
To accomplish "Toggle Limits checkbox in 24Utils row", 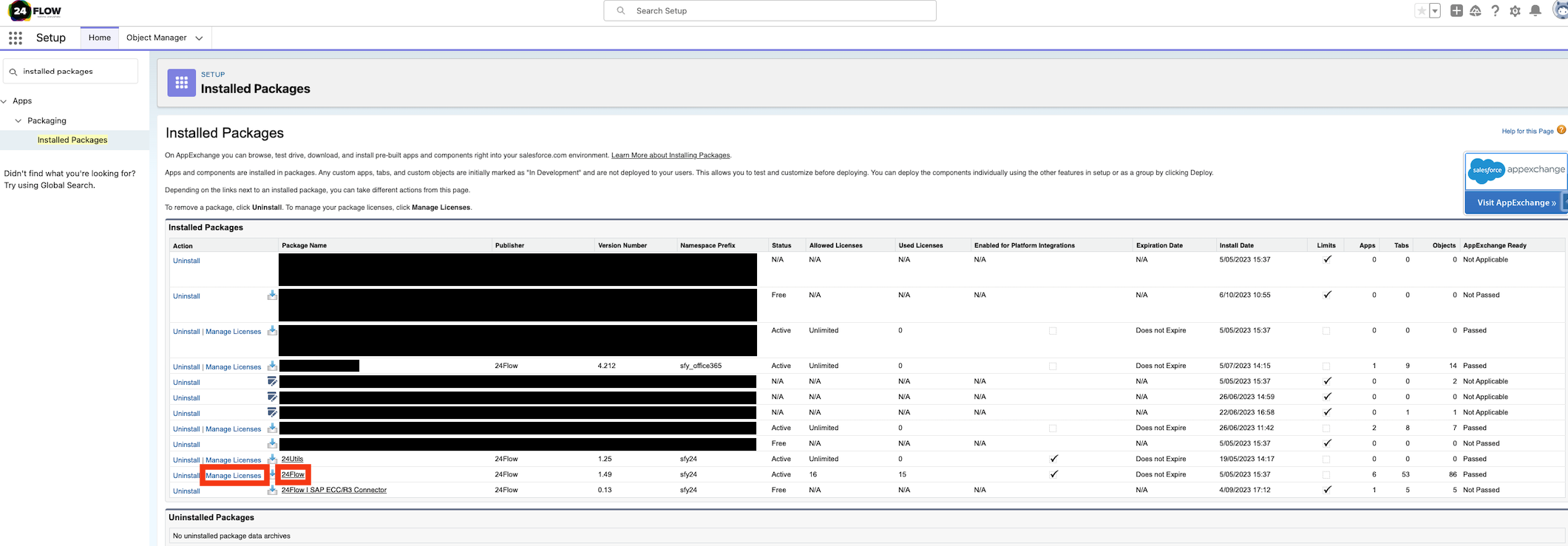I will pyautogui.click(x=1326, y=460).
